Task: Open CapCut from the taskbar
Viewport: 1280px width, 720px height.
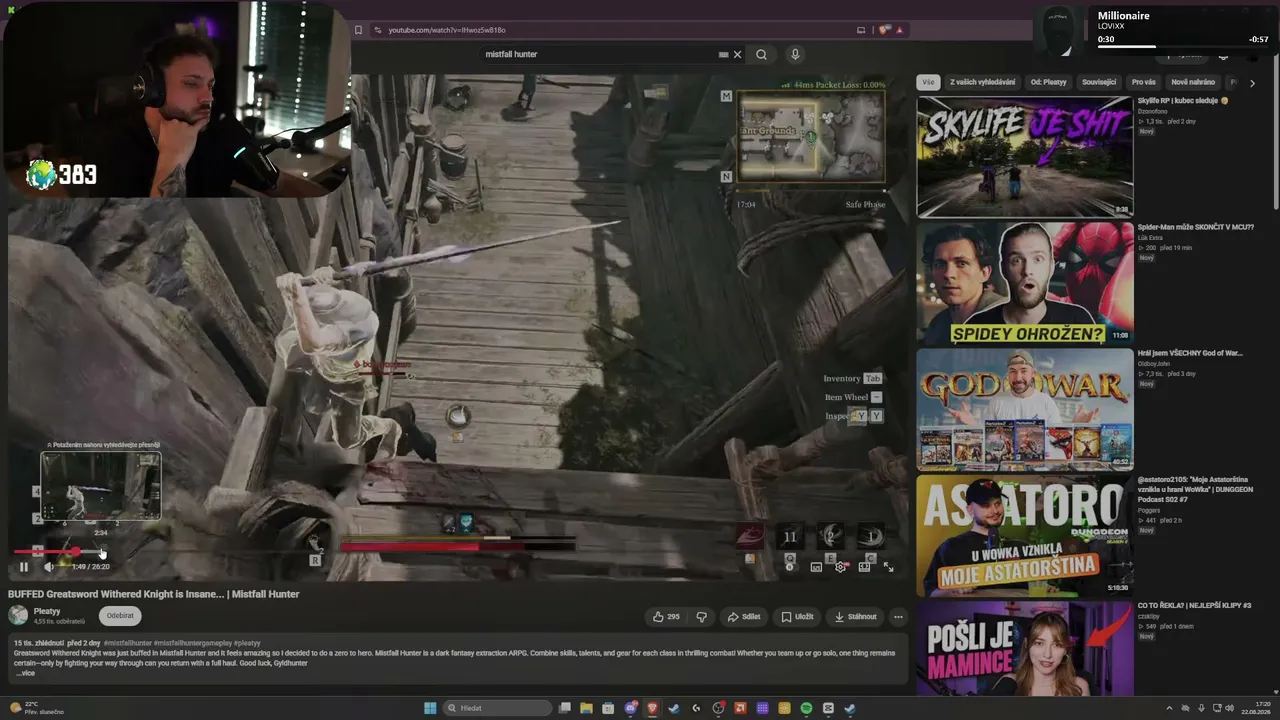Action: point(828,708)
